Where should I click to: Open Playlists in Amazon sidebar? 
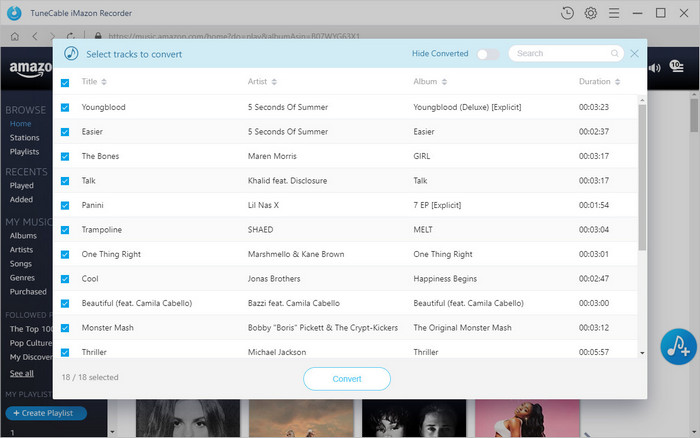click(x=25, y=152)
